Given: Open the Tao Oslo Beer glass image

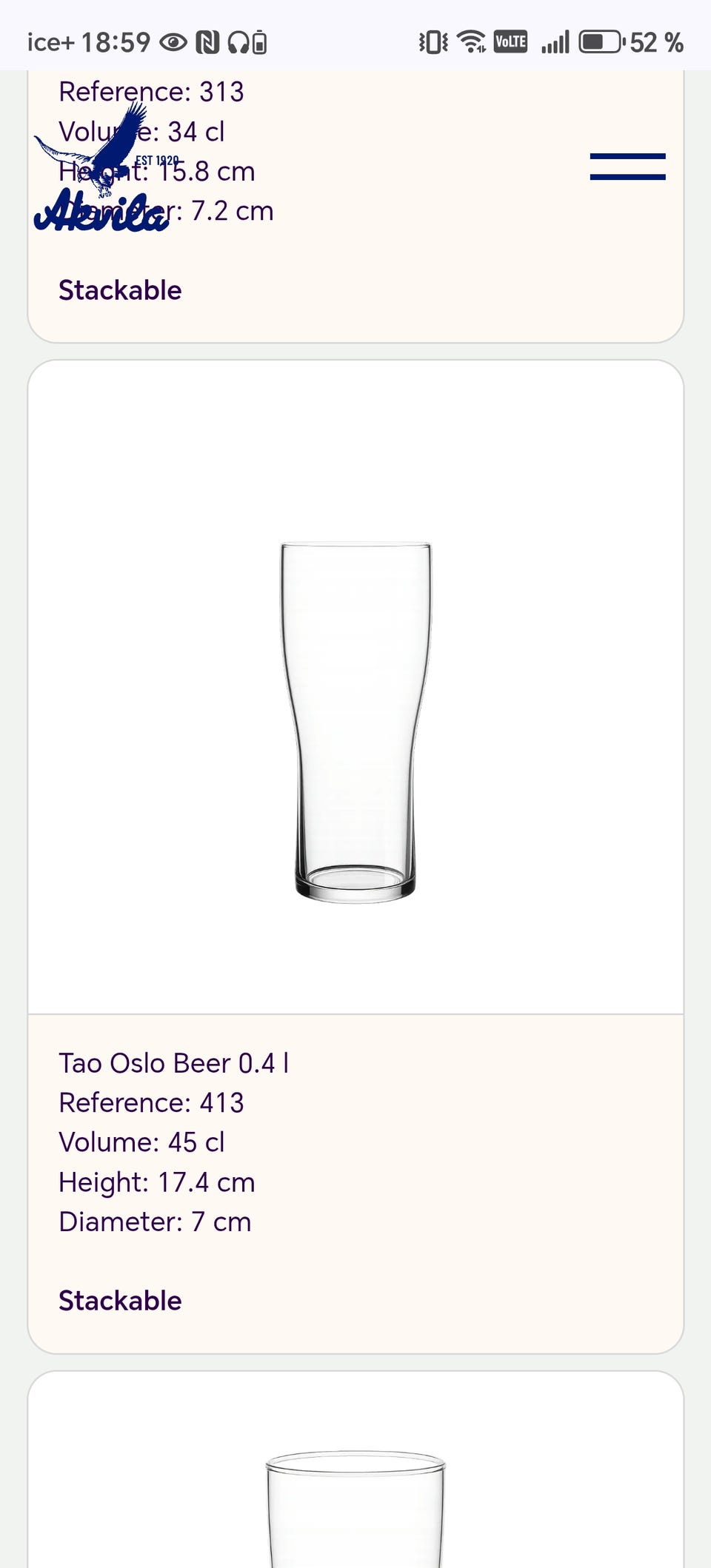Looking at the screenshot, I should click(x=355, y=723).
